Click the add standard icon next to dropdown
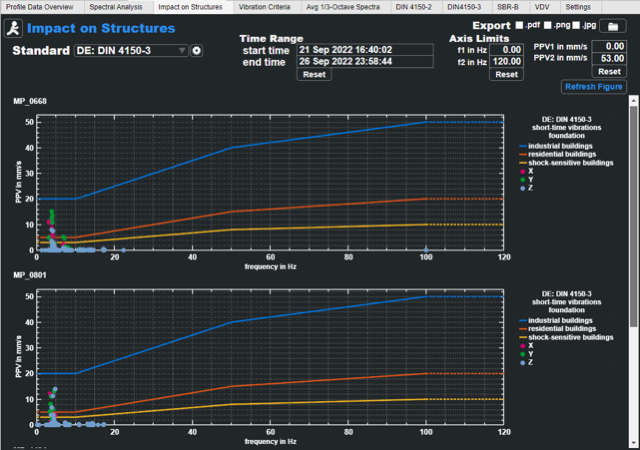 pyautogui.click(x=197, y=50)
